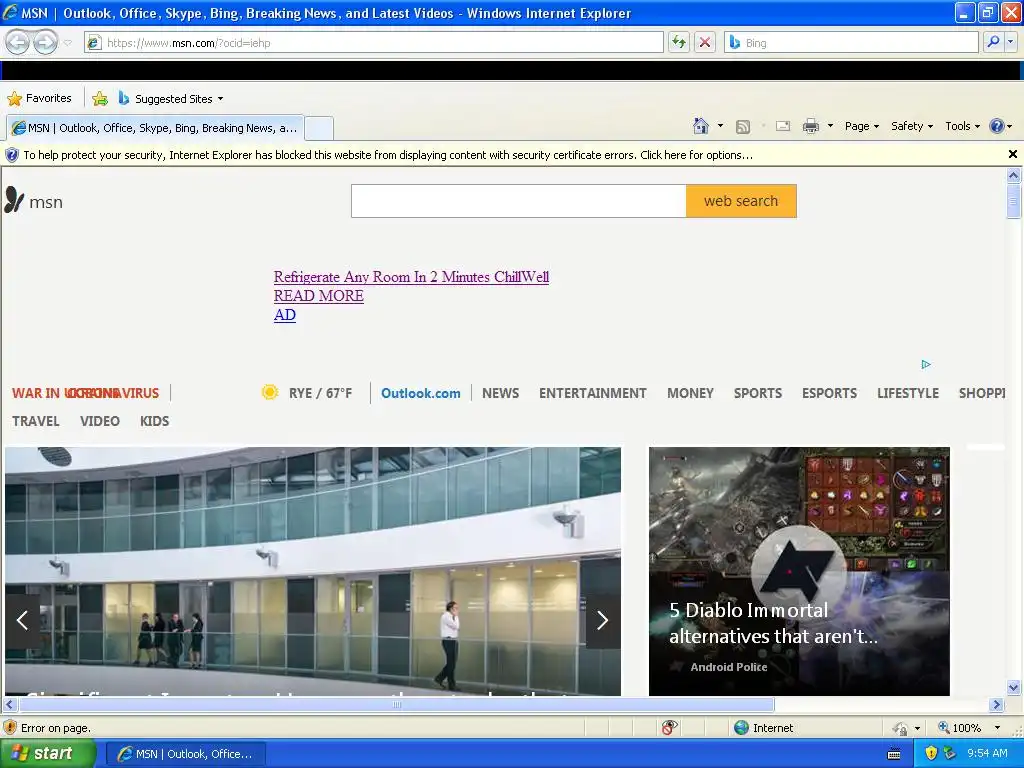Viewport: 1024px width, 768px height.
Task: Expand print options dropdown arrow
Action: point(830,126)
